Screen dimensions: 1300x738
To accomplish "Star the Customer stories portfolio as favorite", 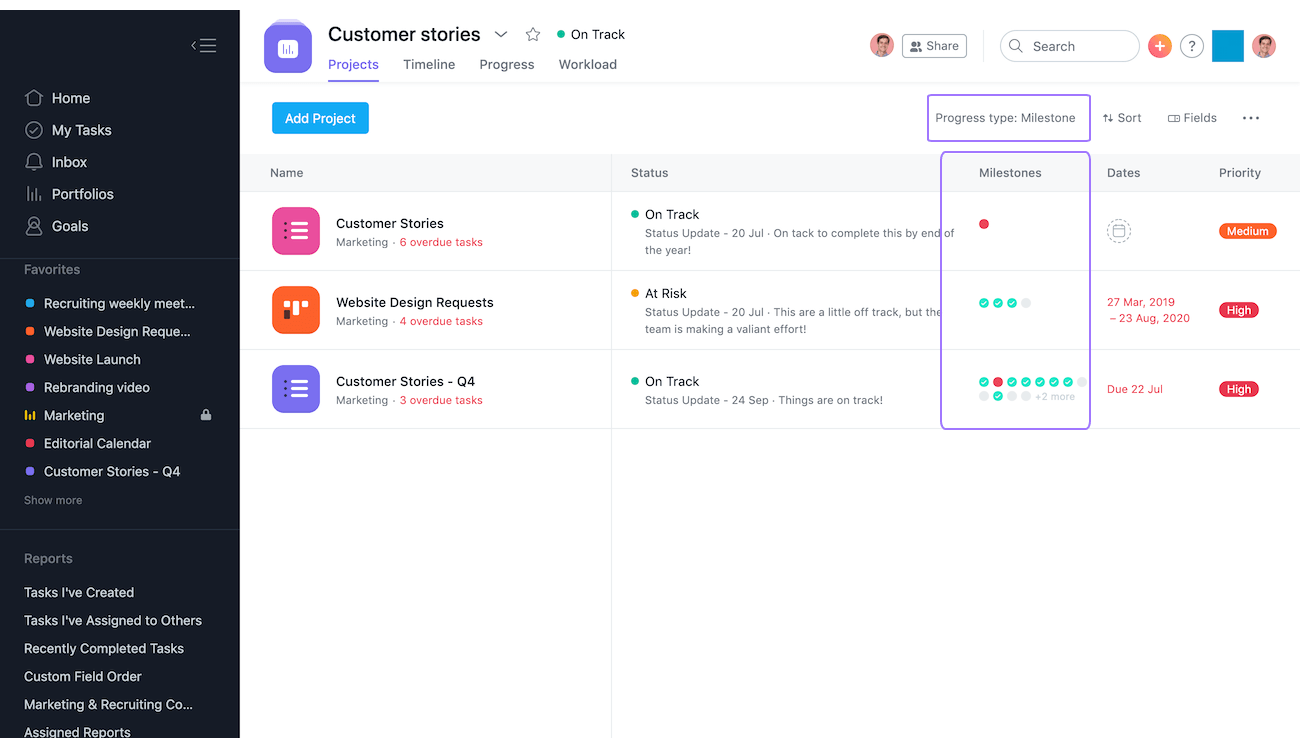I will tap(533, 35).
